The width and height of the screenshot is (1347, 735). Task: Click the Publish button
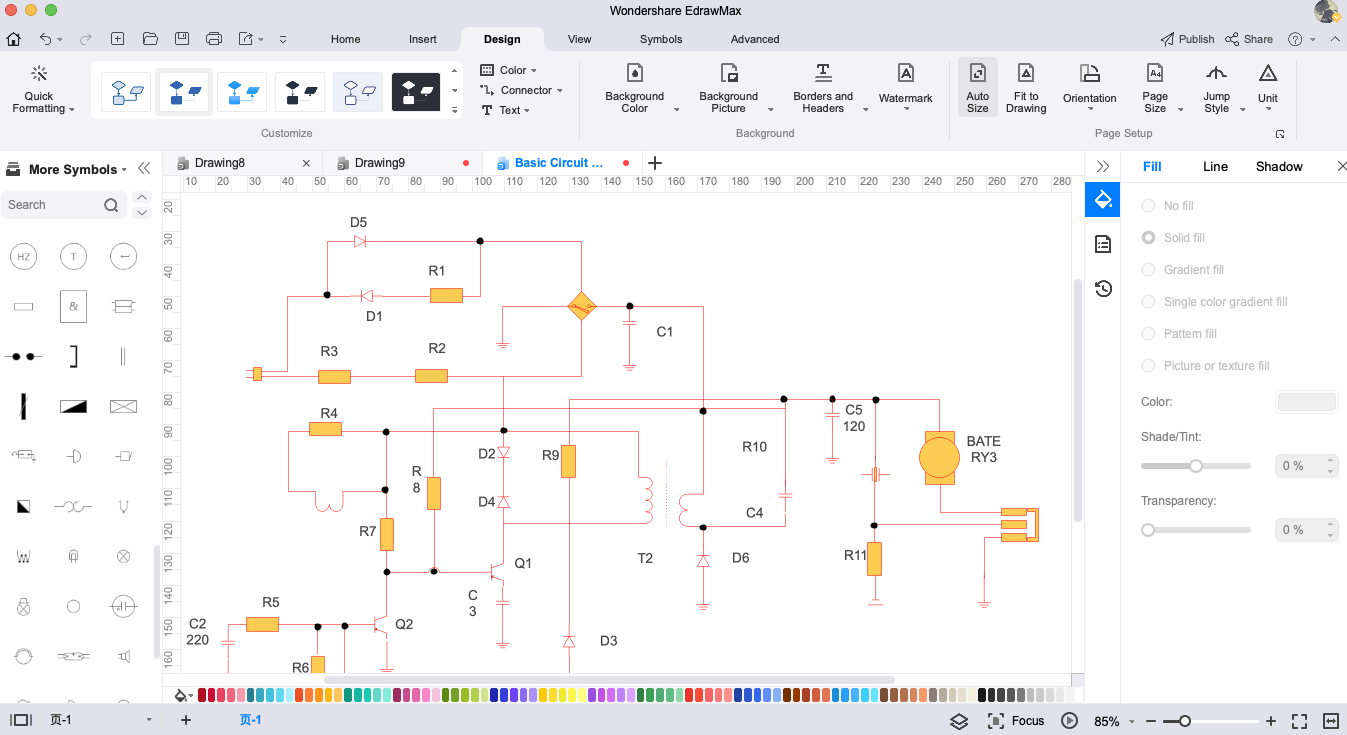pos(1187,39)
